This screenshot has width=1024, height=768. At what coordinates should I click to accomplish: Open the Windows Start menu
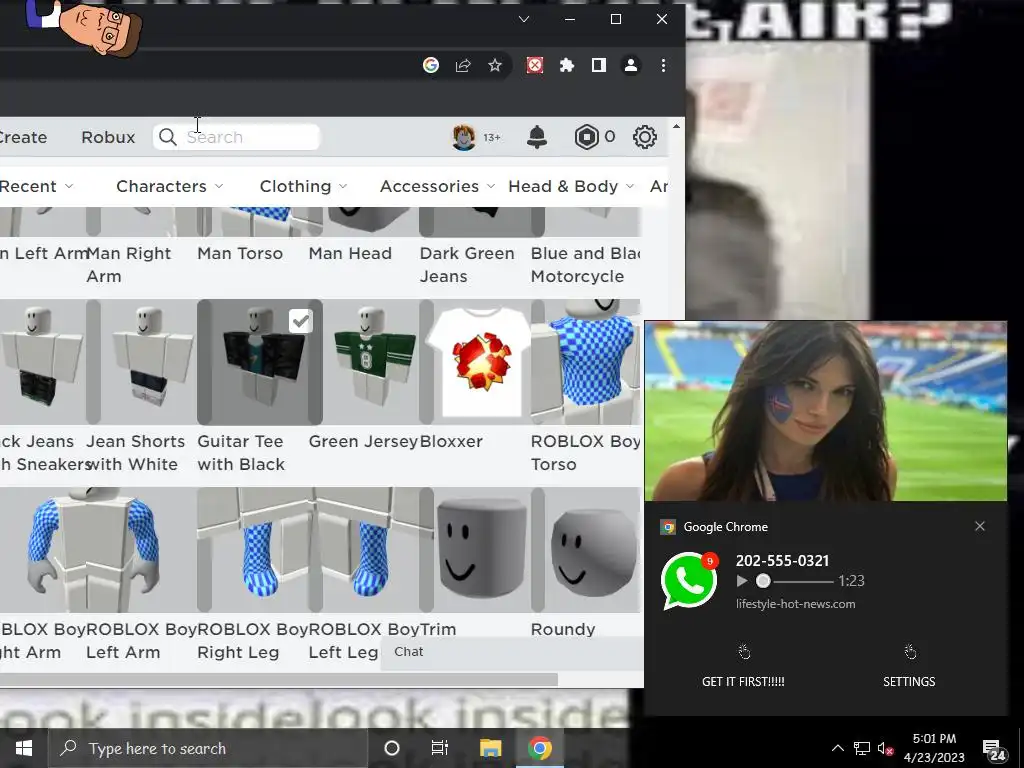click(x=24, y=748)
